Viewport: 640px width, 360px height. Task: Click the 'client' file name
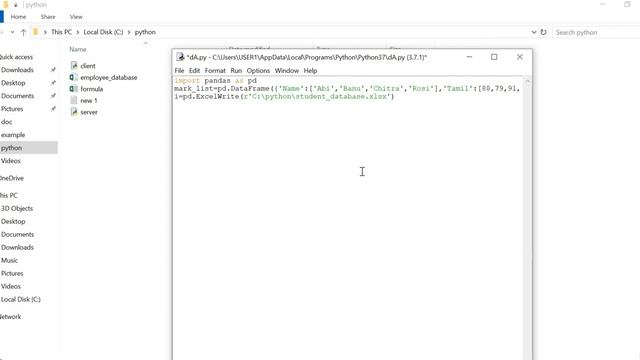[88, 66]
